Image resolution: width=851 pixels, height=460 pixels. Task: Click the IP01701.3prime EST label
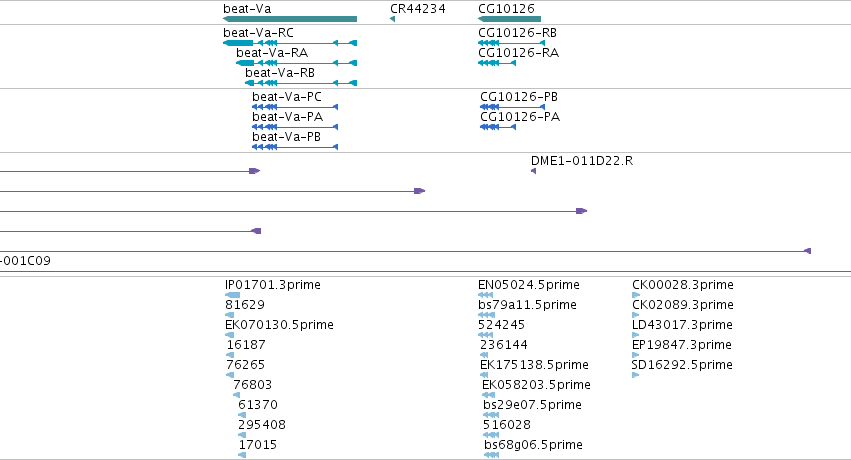pos(272,285)
